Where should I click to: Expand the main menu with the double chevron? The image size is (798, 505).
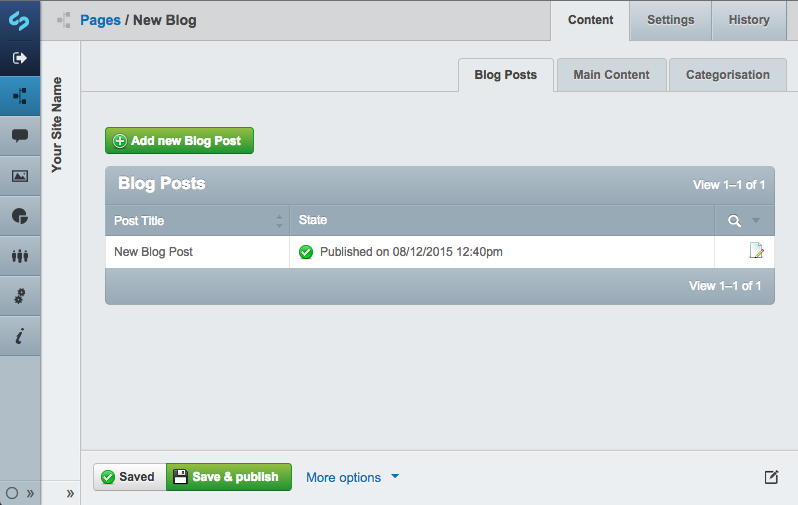31,493
